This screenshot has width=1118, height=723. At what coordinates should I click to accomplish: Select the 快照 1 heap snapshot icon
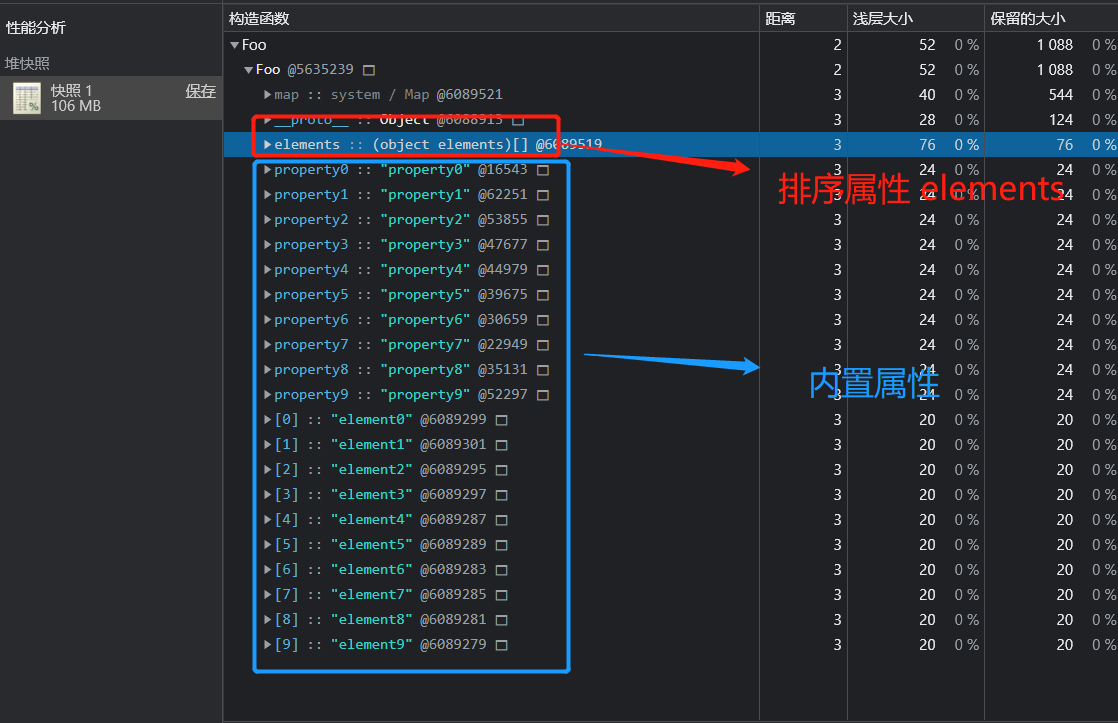(x=27, y=98)
